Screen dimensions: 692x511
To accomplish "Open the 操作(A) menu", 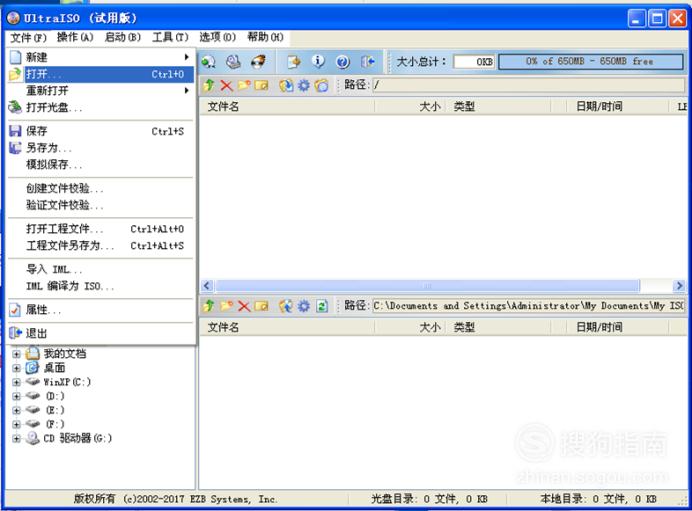I will point(75,37).
